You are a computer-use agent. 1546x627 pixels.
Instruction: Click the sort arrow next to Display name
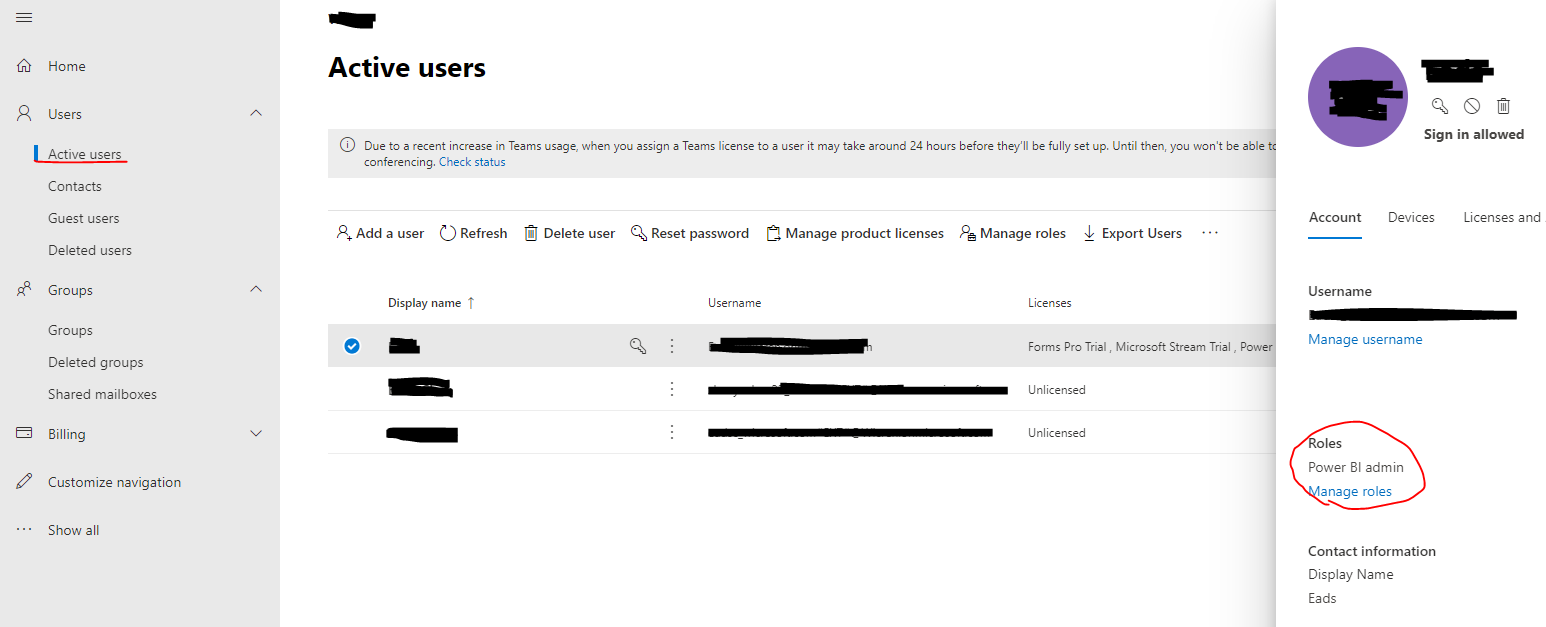pos(471,302)
